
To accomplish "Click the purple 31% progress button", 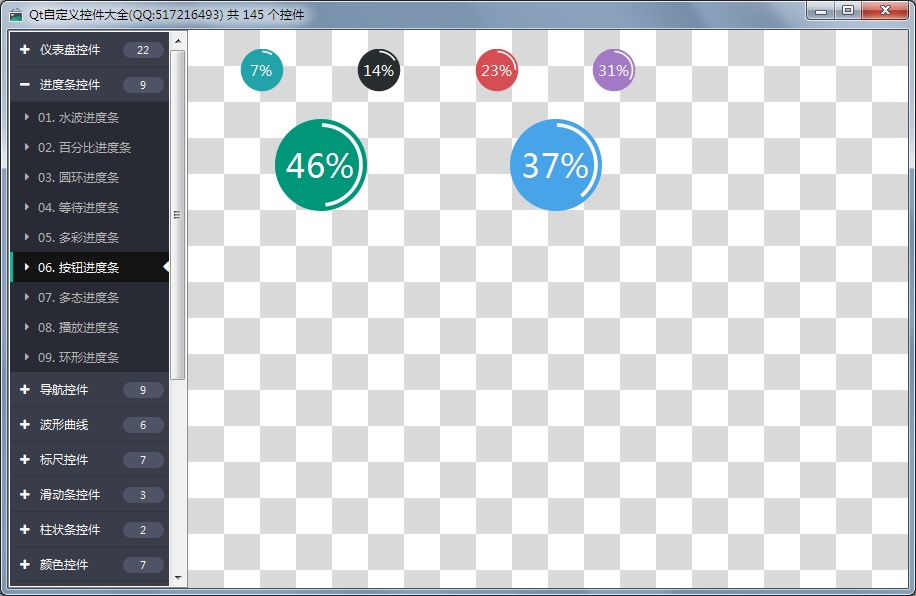I will click(613, 70).
